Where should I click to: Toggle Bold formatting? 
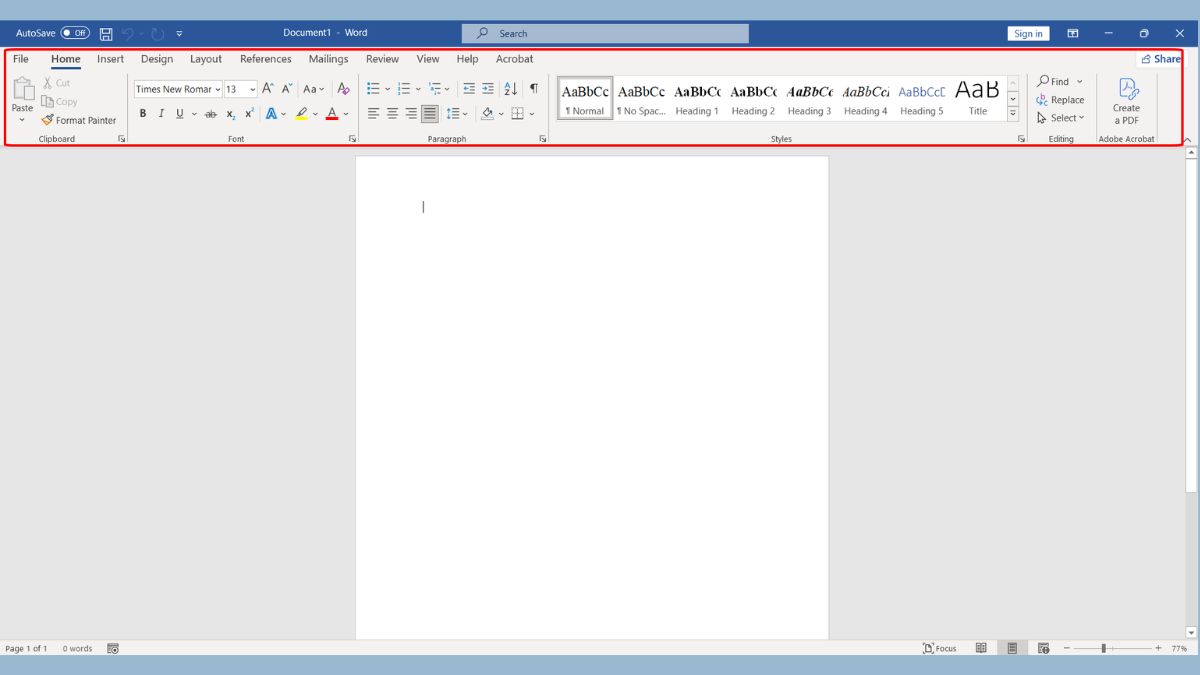click(143, 114)
